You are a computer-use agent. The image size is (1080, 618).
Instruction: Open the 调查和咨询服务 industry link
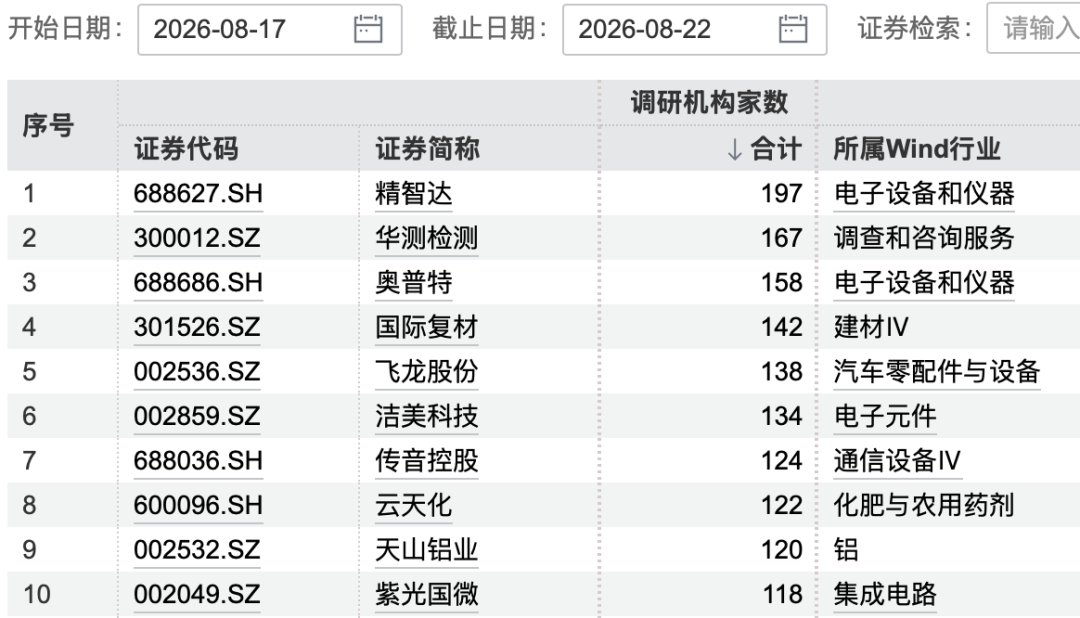[x=924, y=238]
